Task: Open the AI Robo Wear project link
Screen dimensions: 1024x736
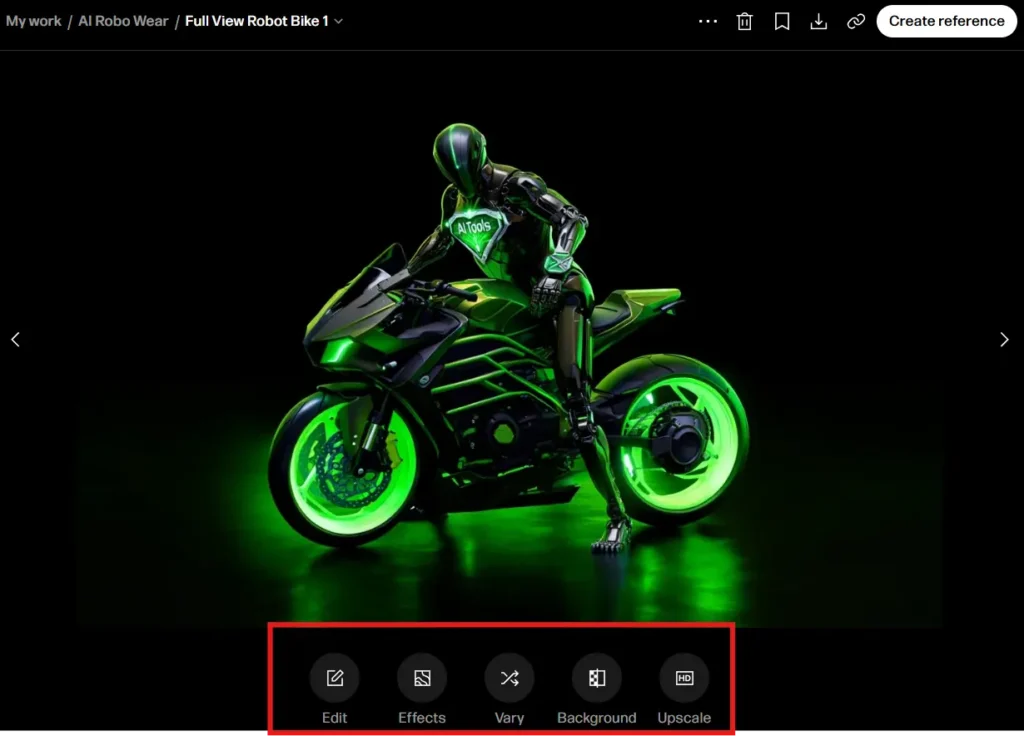Action: click(123, 21)
